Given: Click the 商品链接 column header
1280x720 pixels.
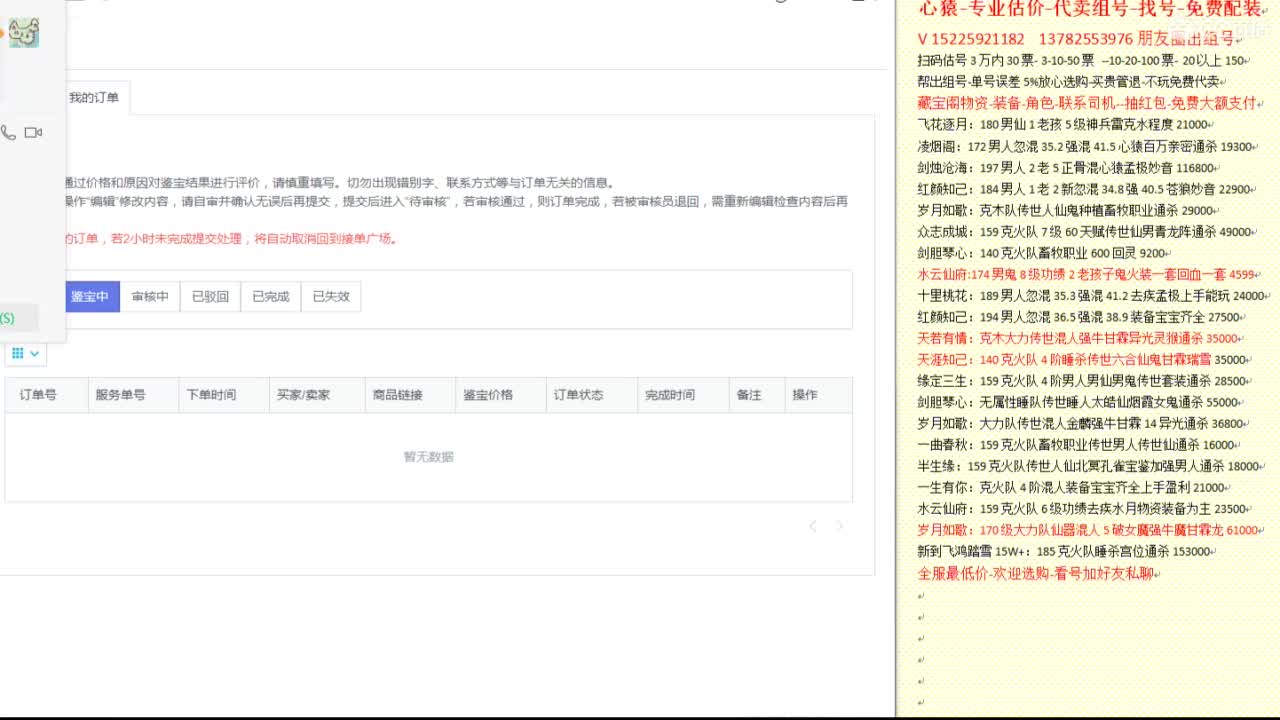Looking at the screenshot, I should tap(396, 394).
